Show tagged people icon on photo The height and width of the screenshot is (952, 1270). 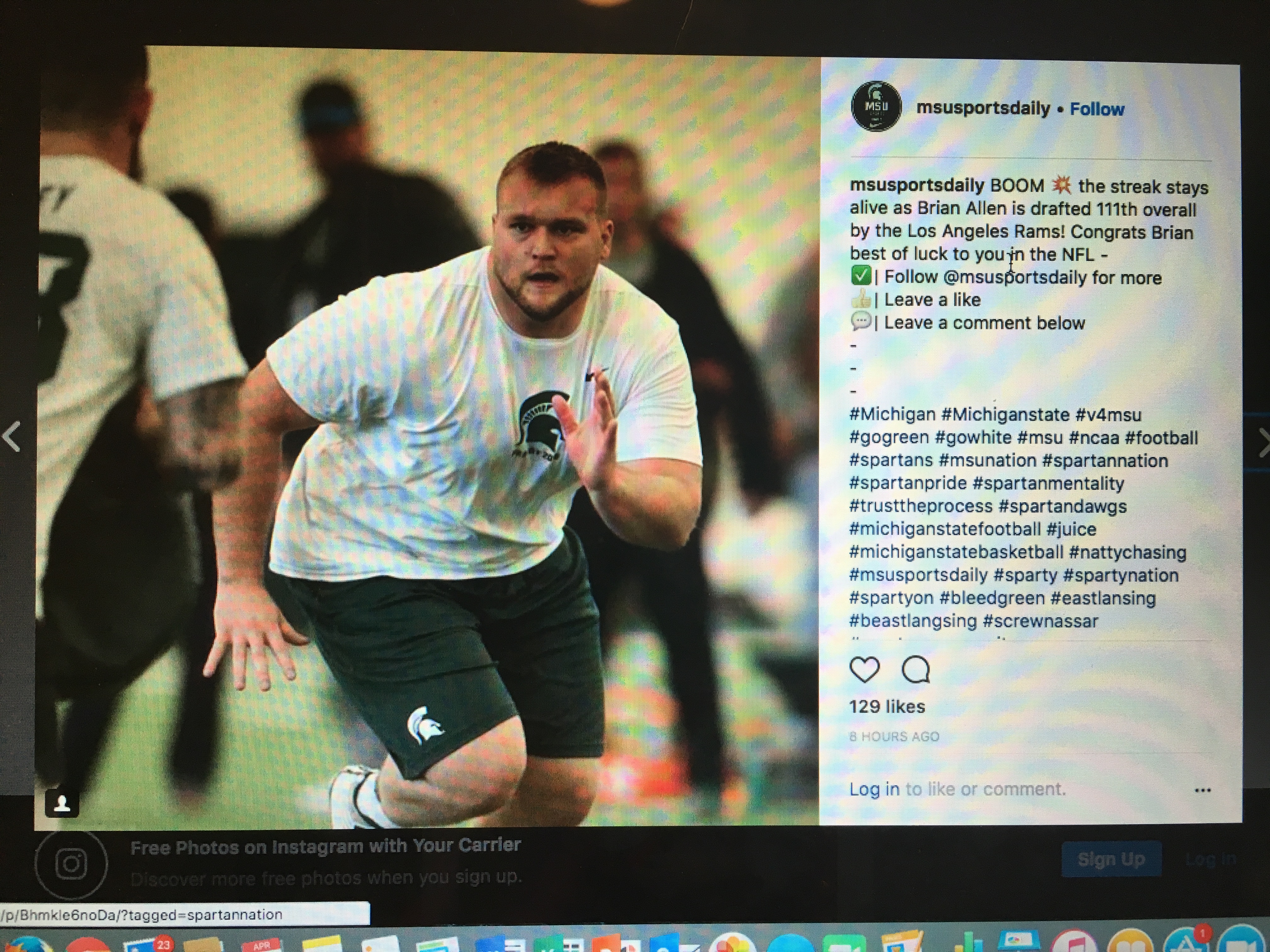(x=61, y=803)
